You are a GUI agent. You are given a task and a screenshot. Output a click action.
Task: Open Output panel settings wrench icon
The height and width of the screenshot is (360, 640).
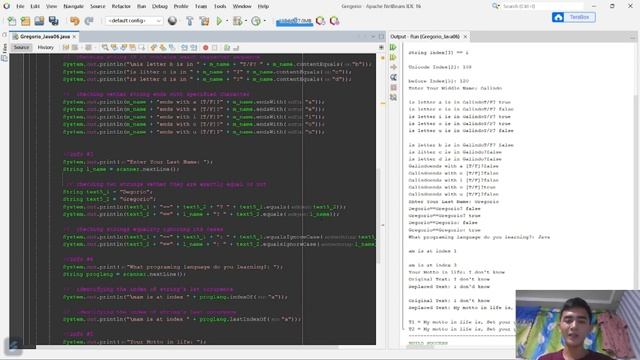(393, 77)
